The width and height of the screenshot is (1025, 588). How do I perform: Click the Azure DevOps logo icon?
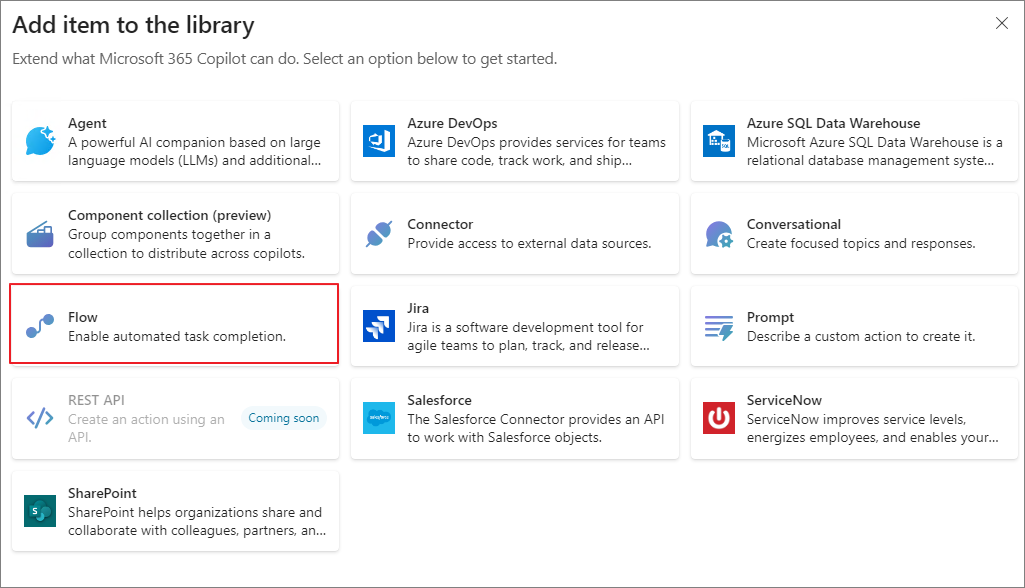point(379,141)
